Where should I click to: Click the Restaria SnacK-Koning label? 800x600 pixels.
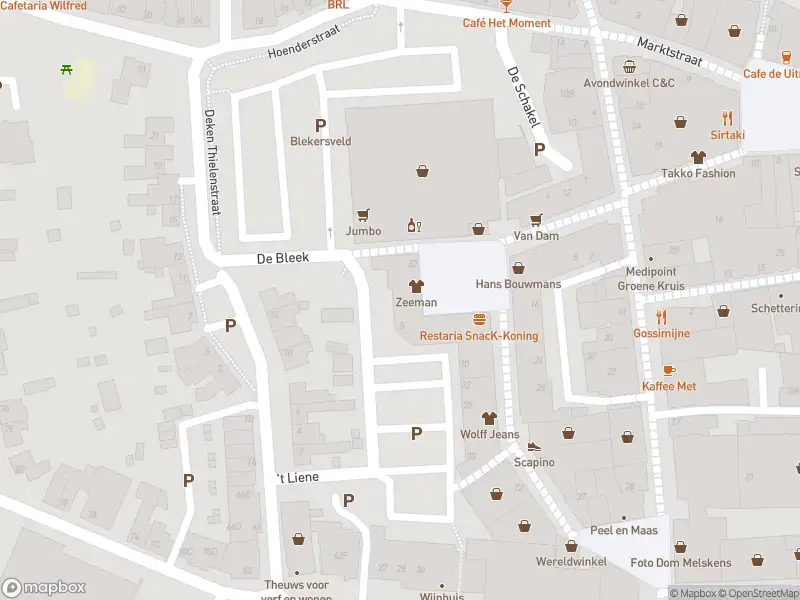coord(479,336)
